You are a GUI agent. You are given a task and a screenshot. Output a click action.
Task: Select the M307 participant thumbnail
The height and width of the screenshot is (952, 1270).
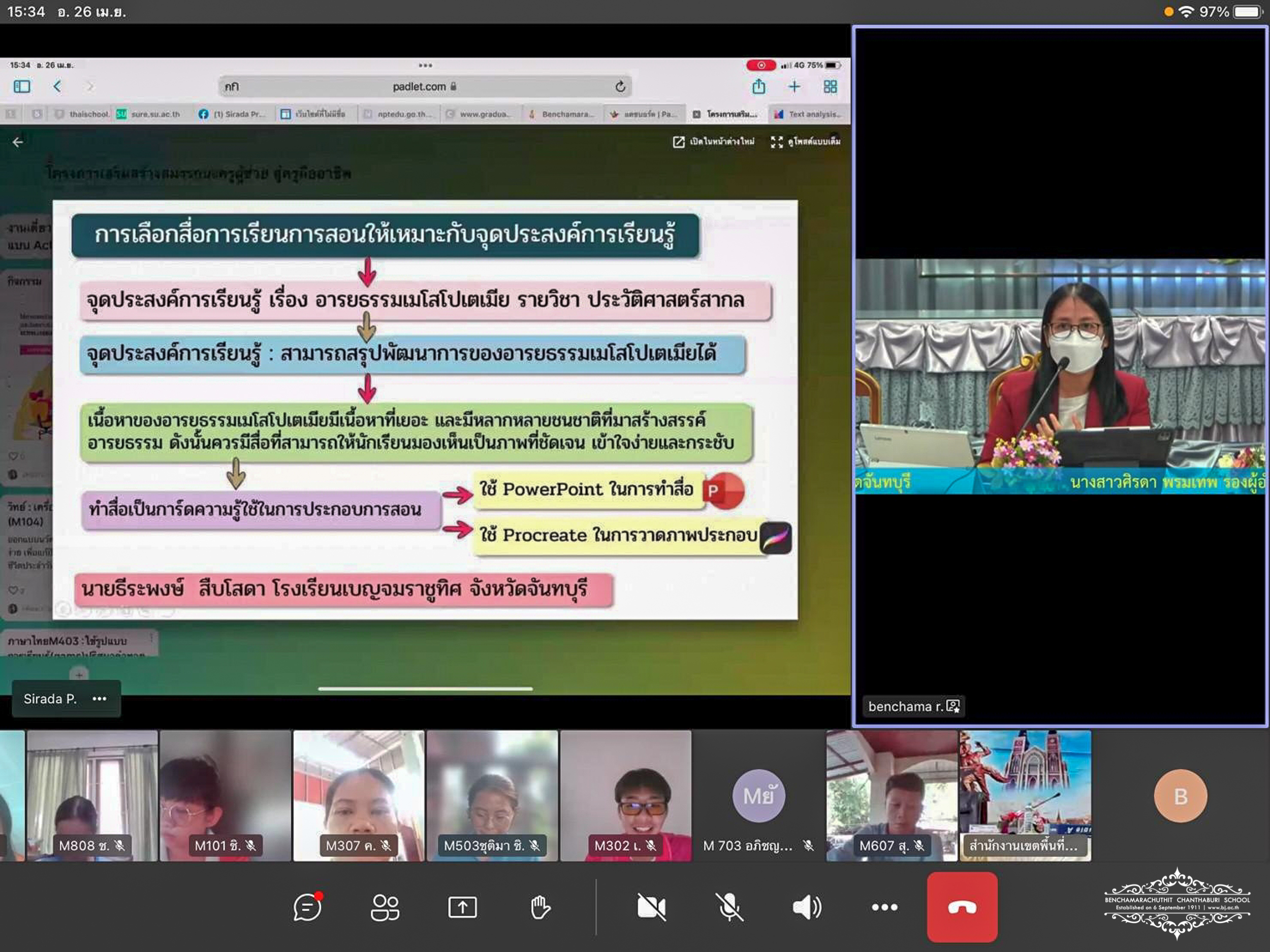(x=359, y=795)
